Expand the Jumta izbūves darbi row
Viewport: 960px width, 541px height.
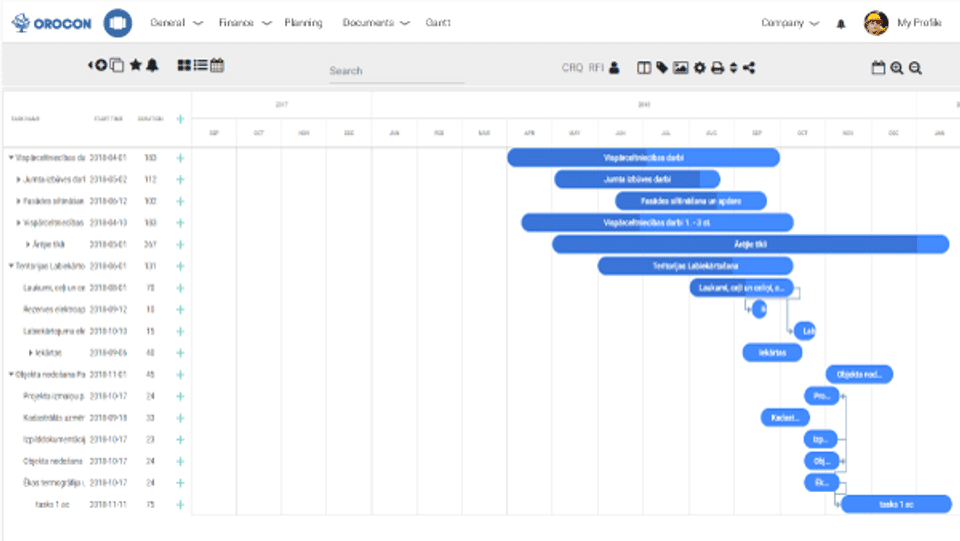[18, 179]
